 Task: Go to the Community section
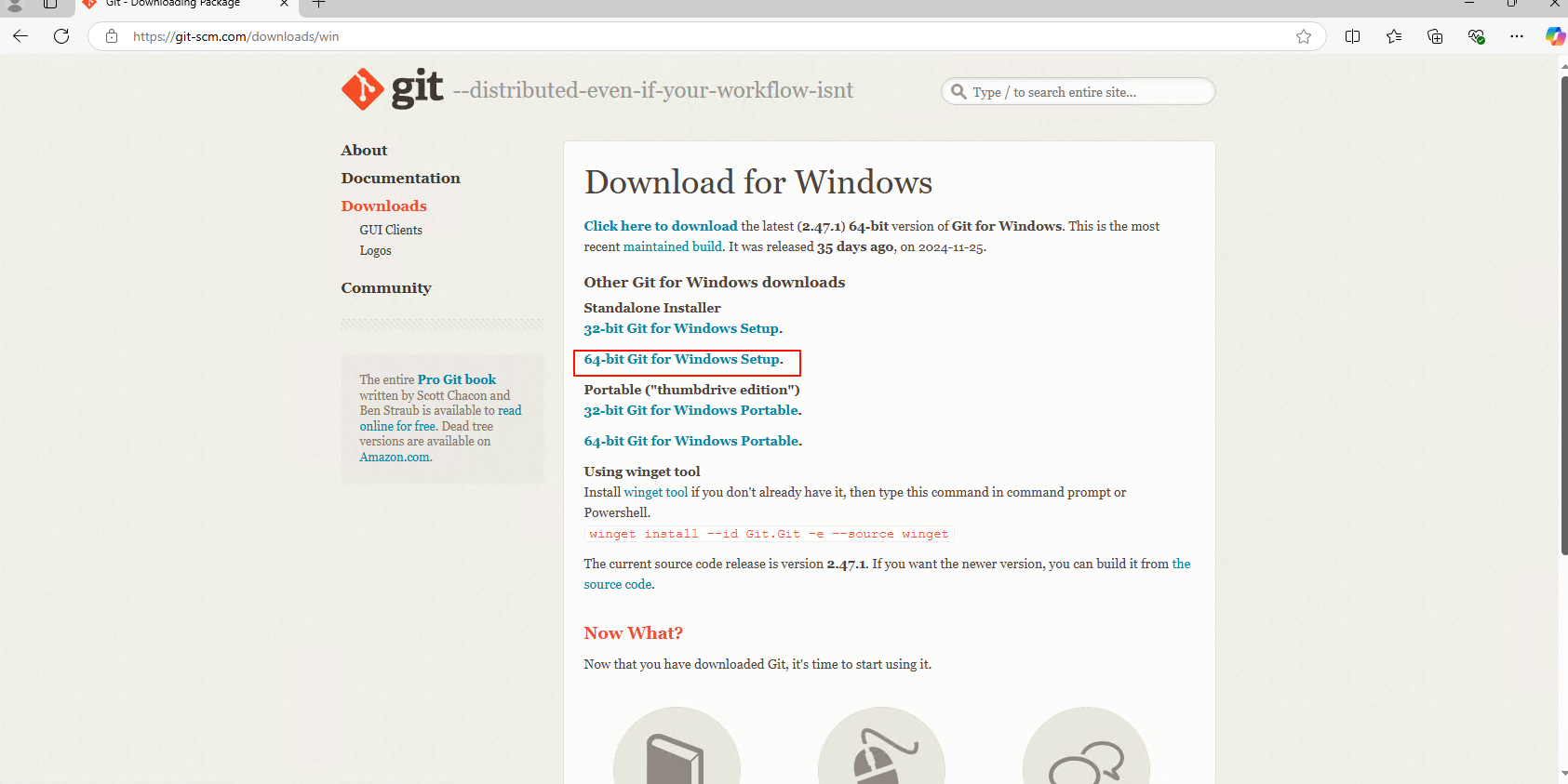coord(386,287)
